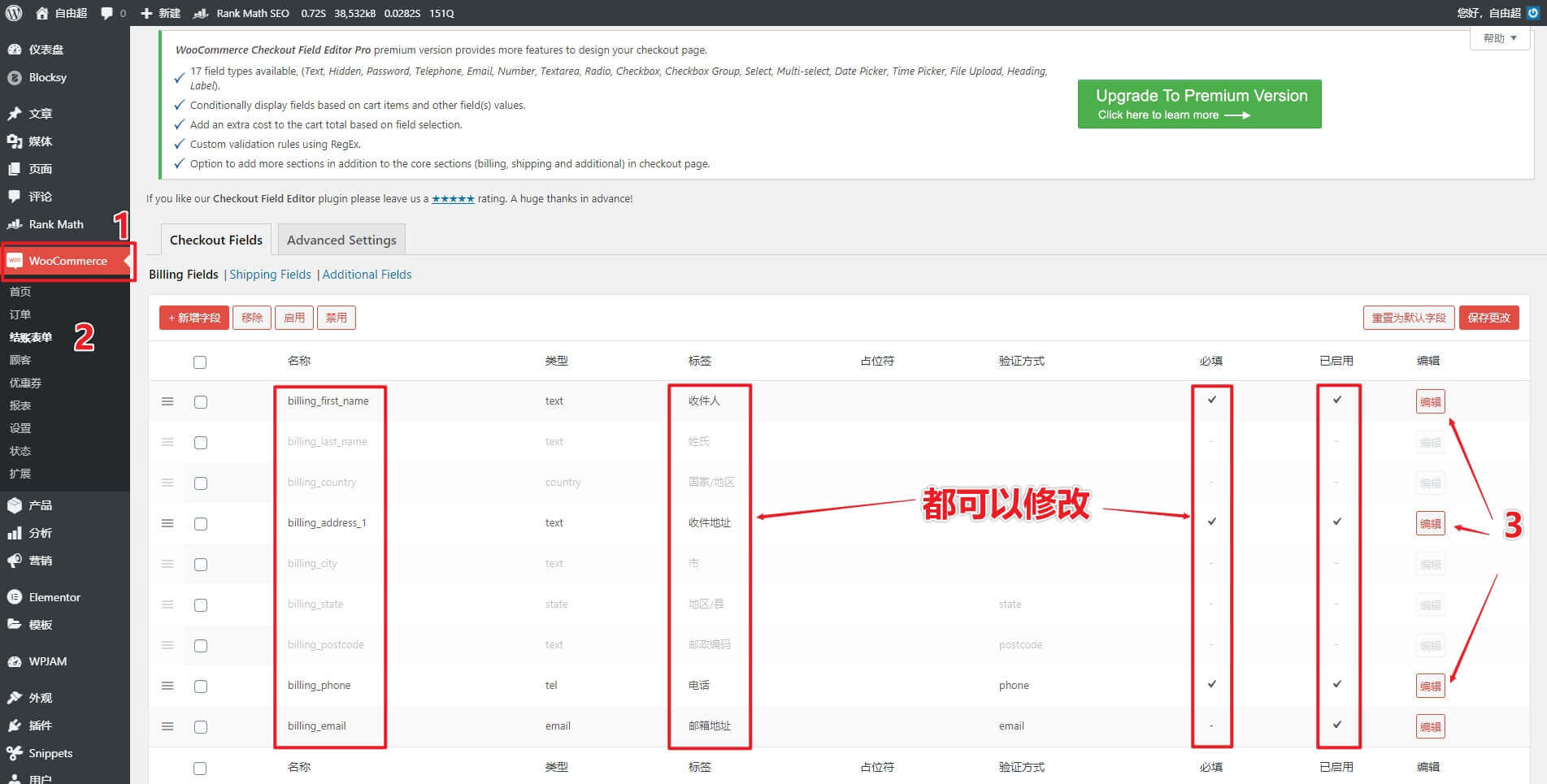Switch to the Advanced Settings tab
Image resolution: width=1547 pixels, height=784 pixels.
click(341, 240)
